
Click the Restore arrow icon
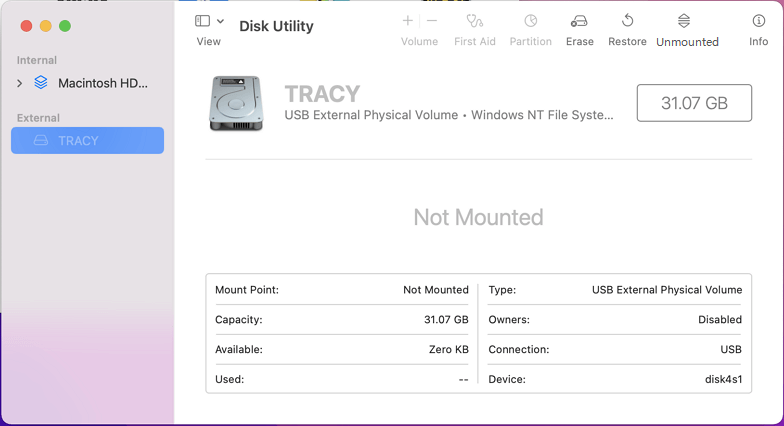point(627,21)
